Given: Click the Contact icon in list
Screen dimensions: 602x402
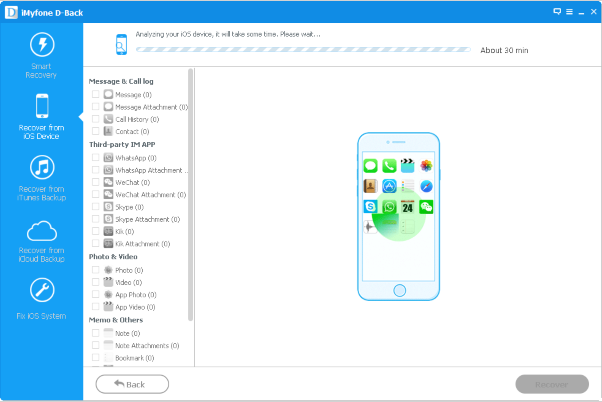Looking at the screenshot, I should [108, 131].
